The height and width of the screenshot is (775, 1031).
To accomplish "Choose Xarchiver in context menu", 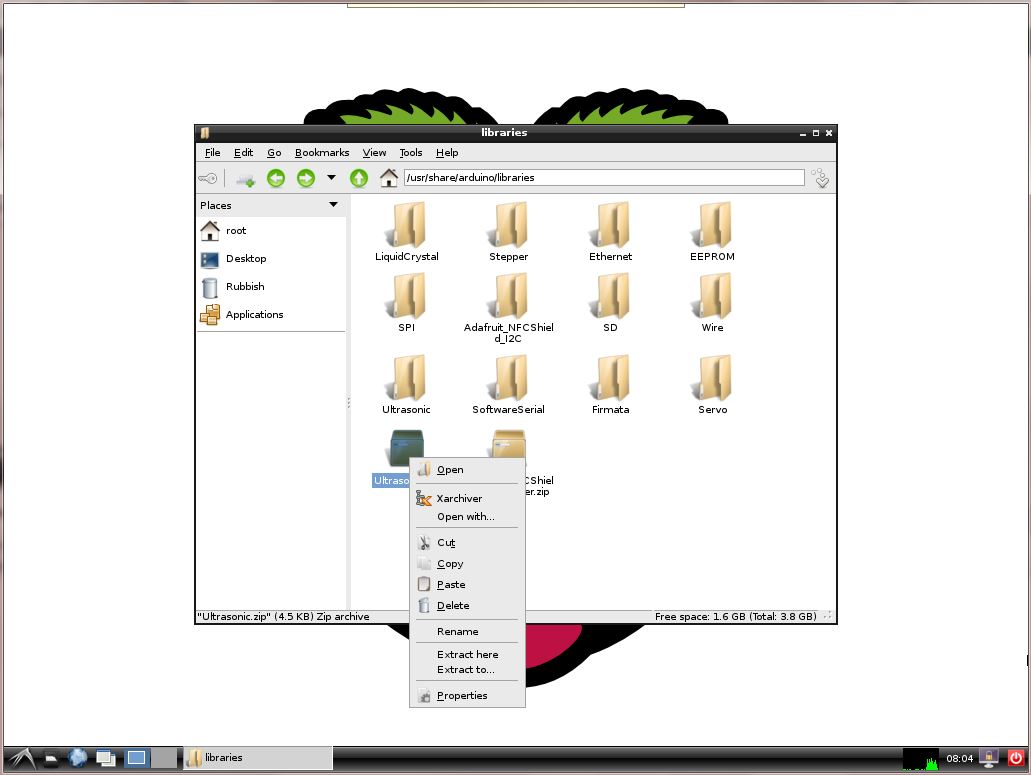I will coord(467,498).
